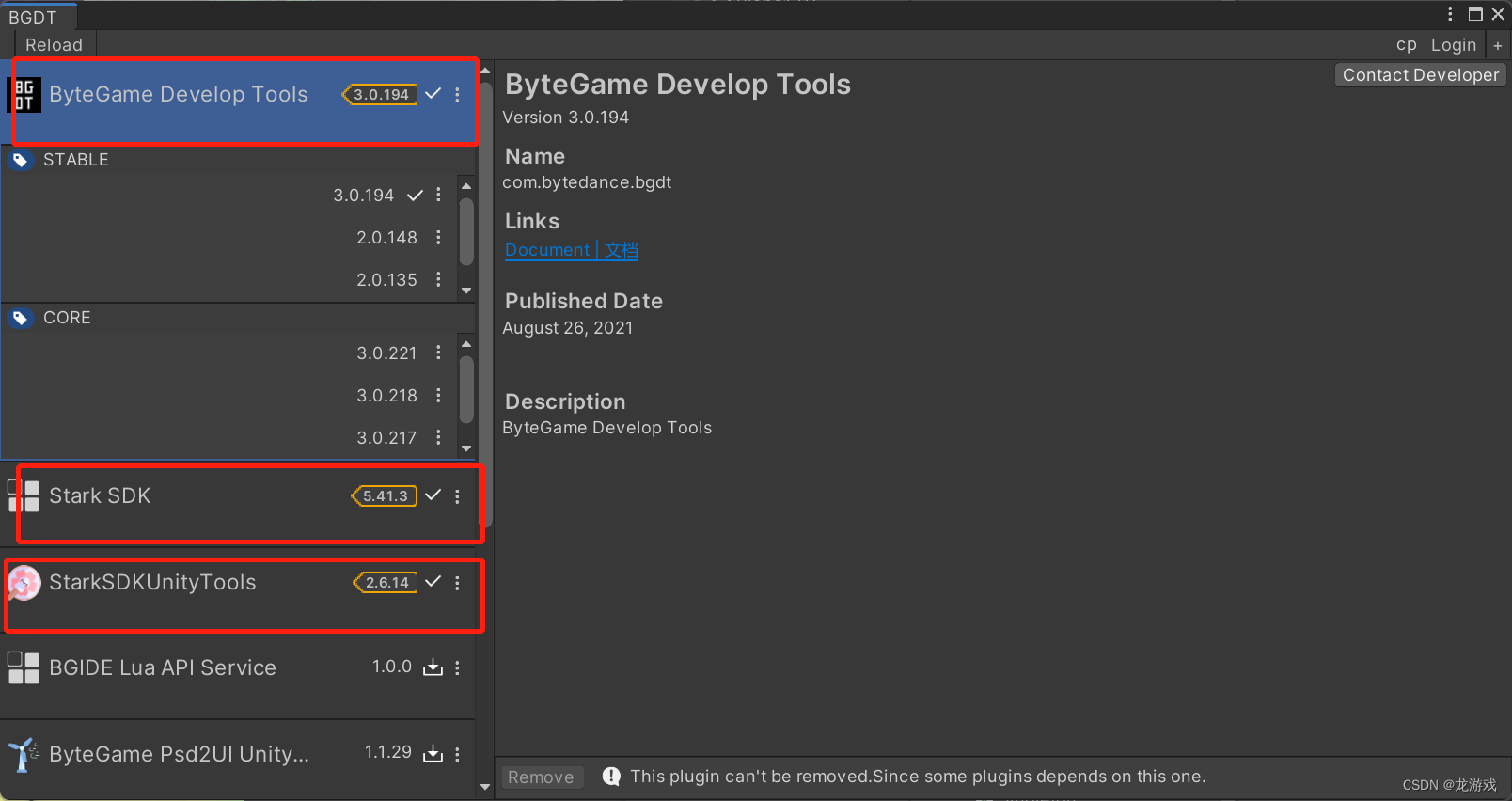Download ByteGame Psd2UI Unity 1.1.29
The height and width of the screenshot is (801, 1512).
tap(433, 753)
